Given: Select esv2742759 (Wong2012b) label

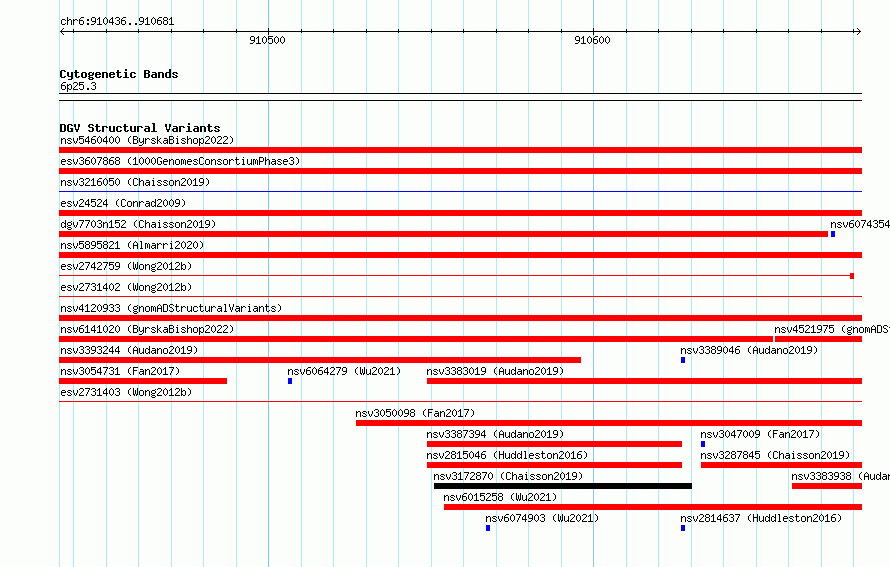Looking at the screenshot, I should click(x=126, y=266).
